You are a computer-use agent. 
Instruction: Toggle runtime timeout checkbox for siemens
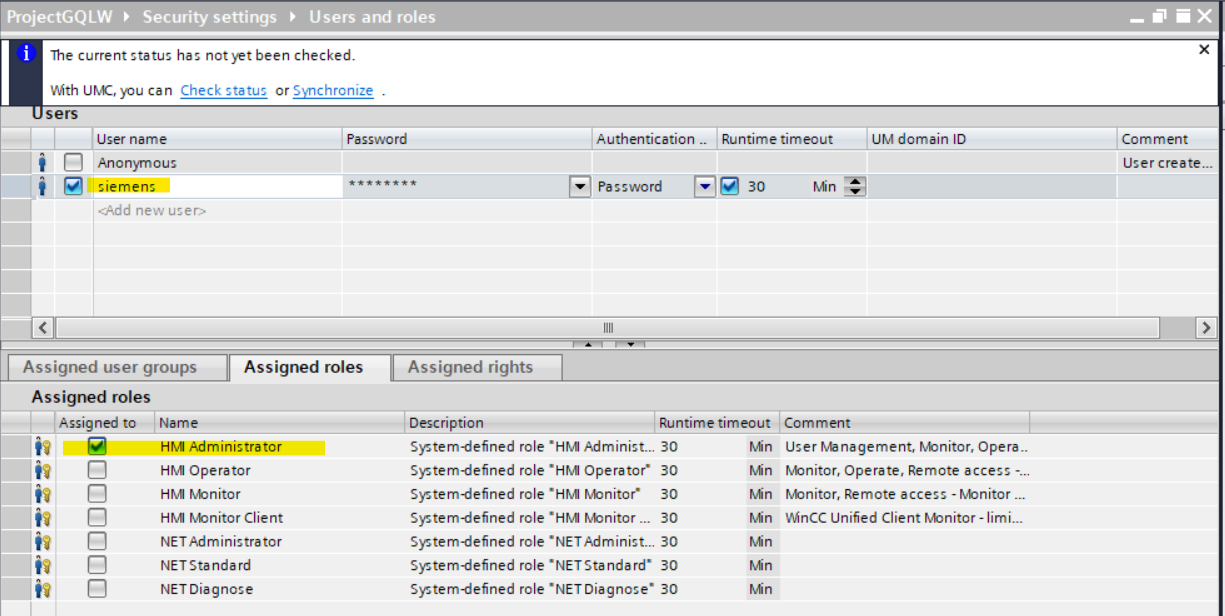tap(730, 186)
